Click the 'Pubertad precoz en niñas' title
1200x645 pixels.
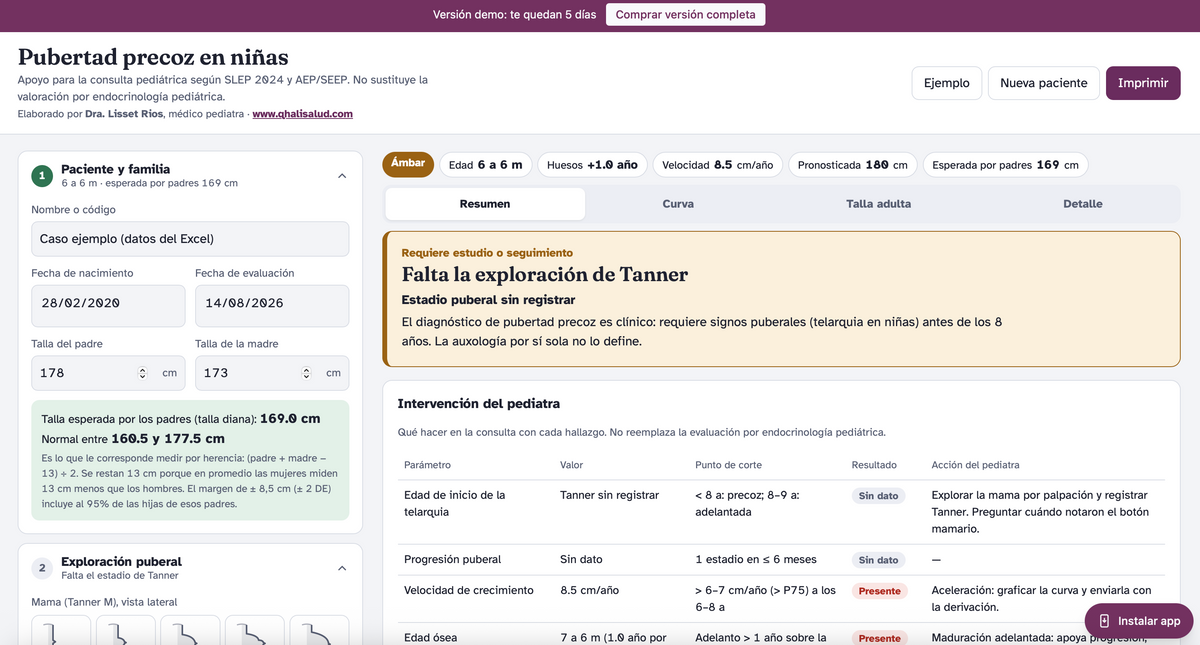153,57
